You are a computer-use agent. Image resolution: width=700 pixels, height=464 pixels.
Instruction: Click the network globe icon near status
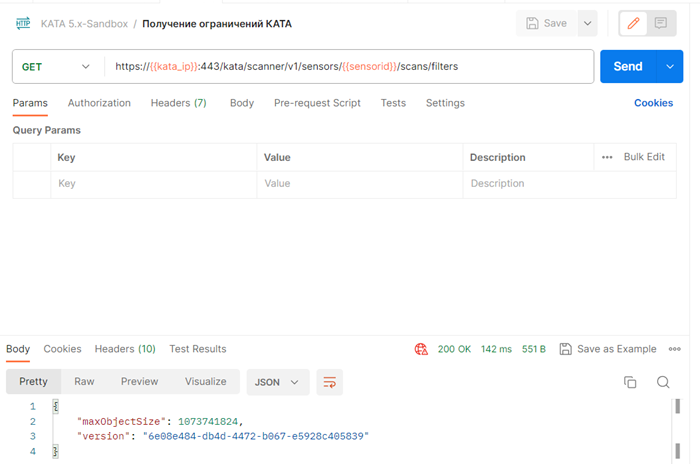[x=421, y=349]
